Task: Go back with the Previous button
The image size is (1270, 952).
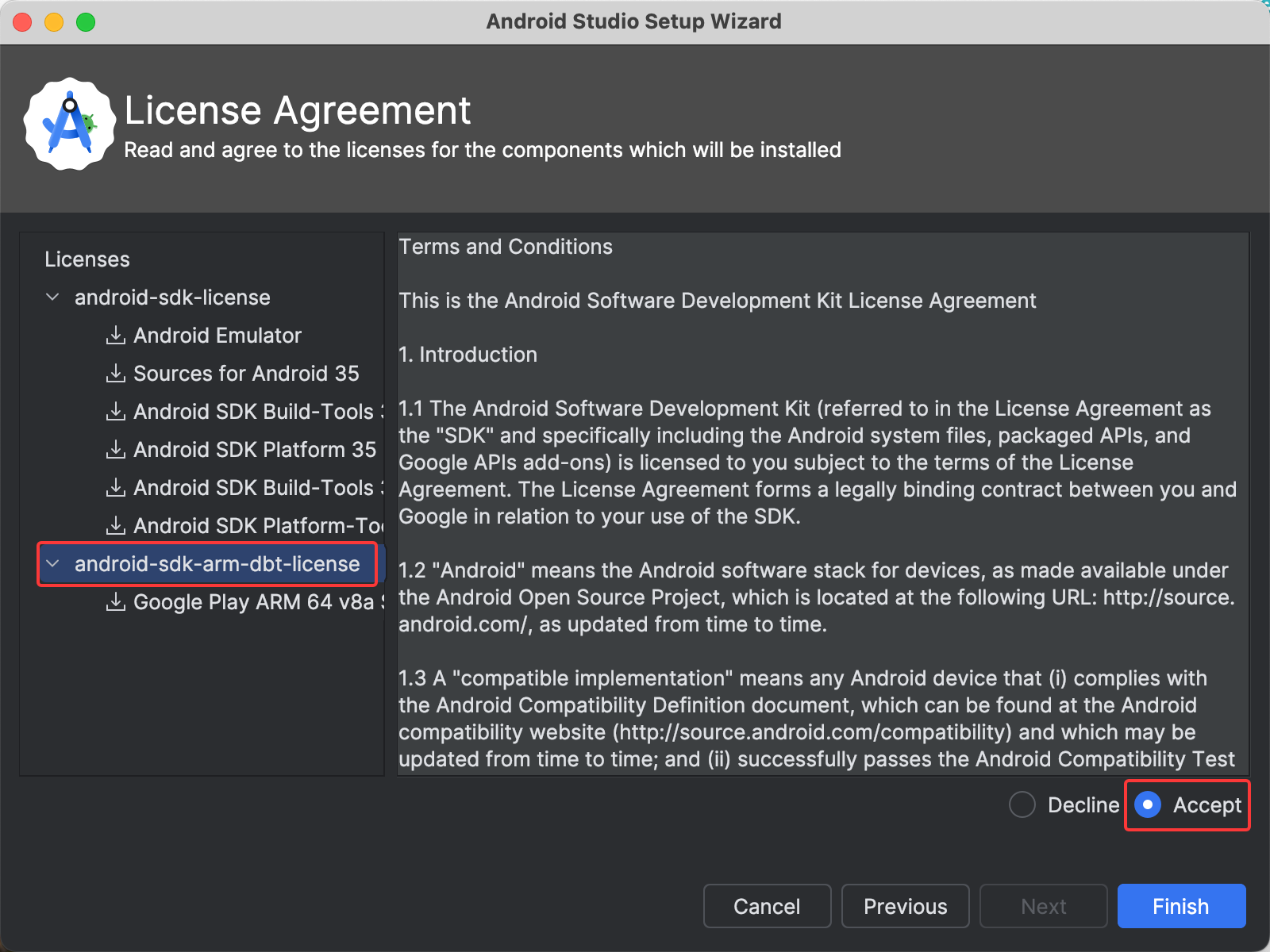Action: pos(905,906)
